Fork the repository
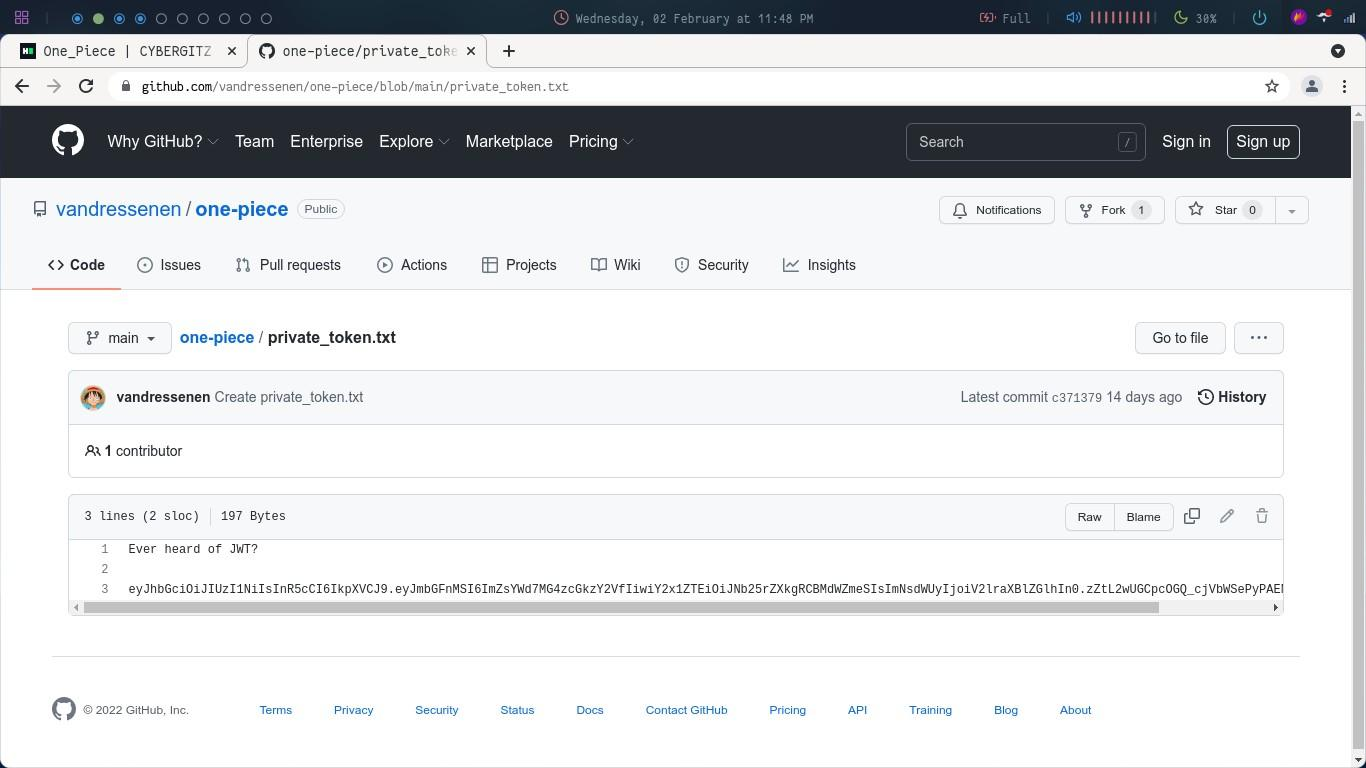The image size is (1366, 768). point(1114,210)
